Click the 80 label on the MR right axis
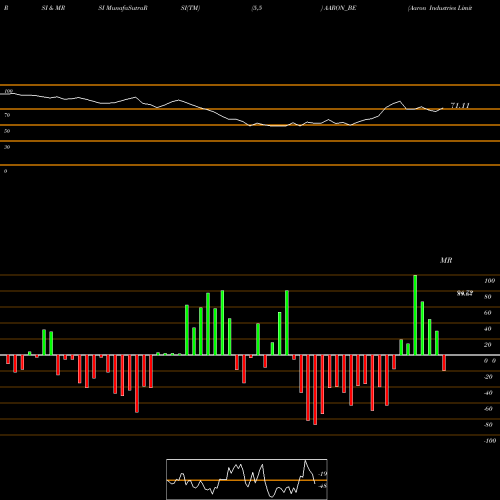Image resolution: width=500 pixels, height=500 pixels. pos(488,297)
